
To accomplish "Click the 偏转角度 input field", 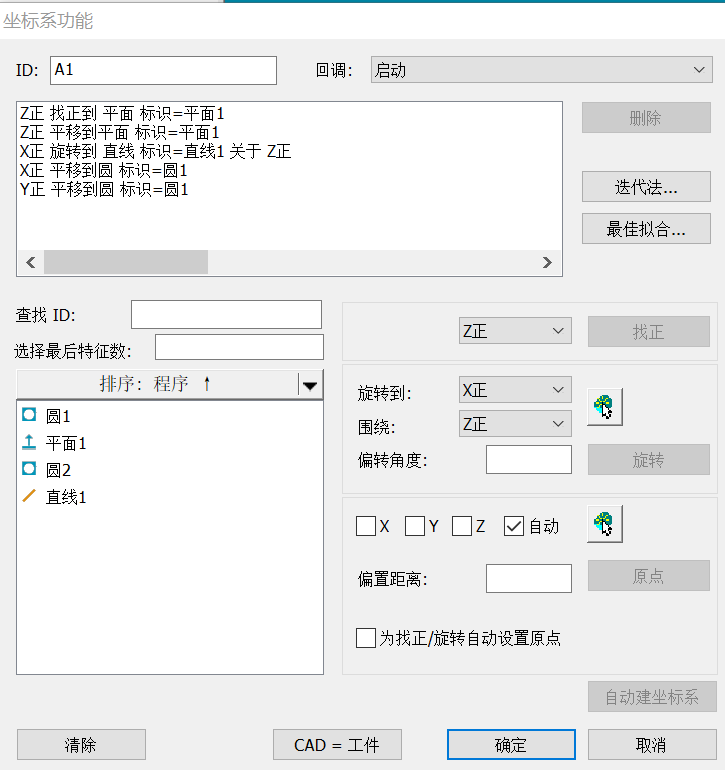I will [x=528, y=460].
